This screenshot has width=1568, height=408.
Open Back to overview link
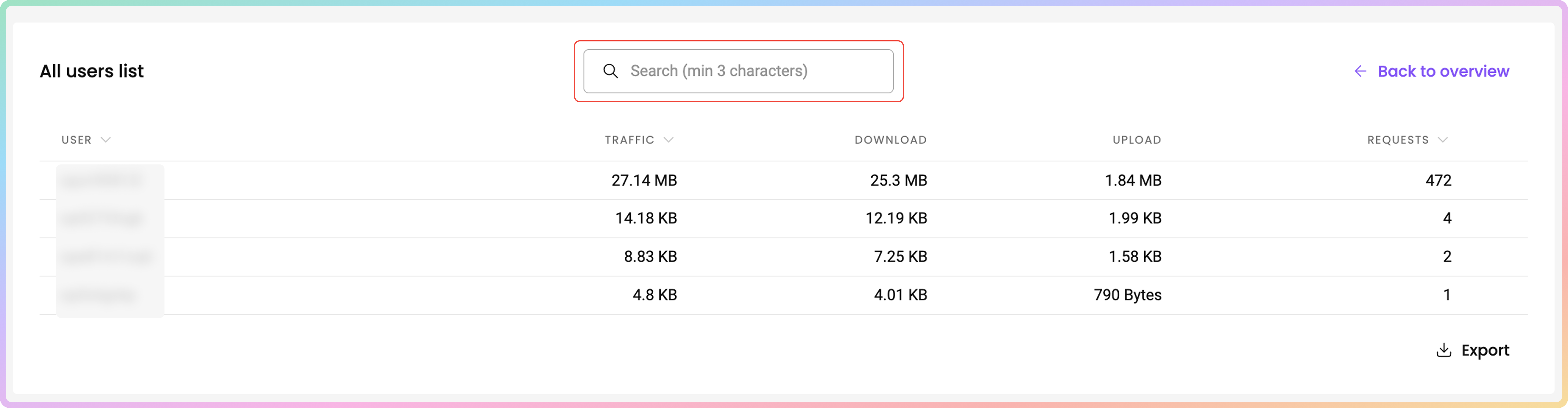(1443, 71)
